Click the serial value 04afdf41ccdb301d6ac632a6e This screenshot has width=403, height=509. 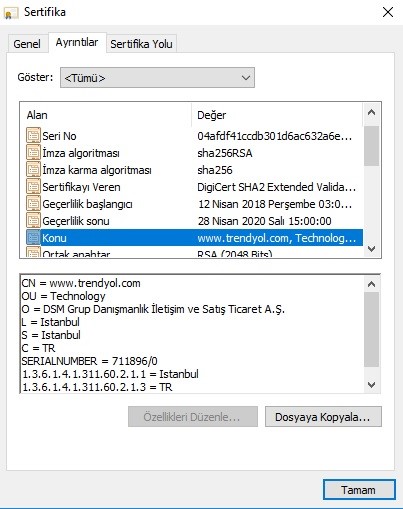coord(274,136)
